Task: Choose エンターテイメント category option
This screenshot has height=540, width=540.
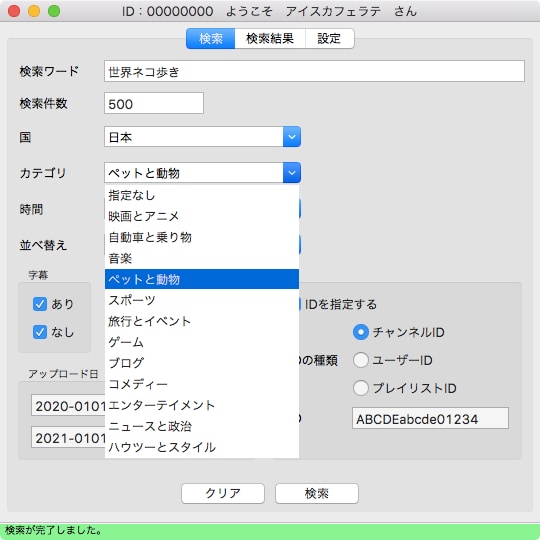Action: coord(202,405)
